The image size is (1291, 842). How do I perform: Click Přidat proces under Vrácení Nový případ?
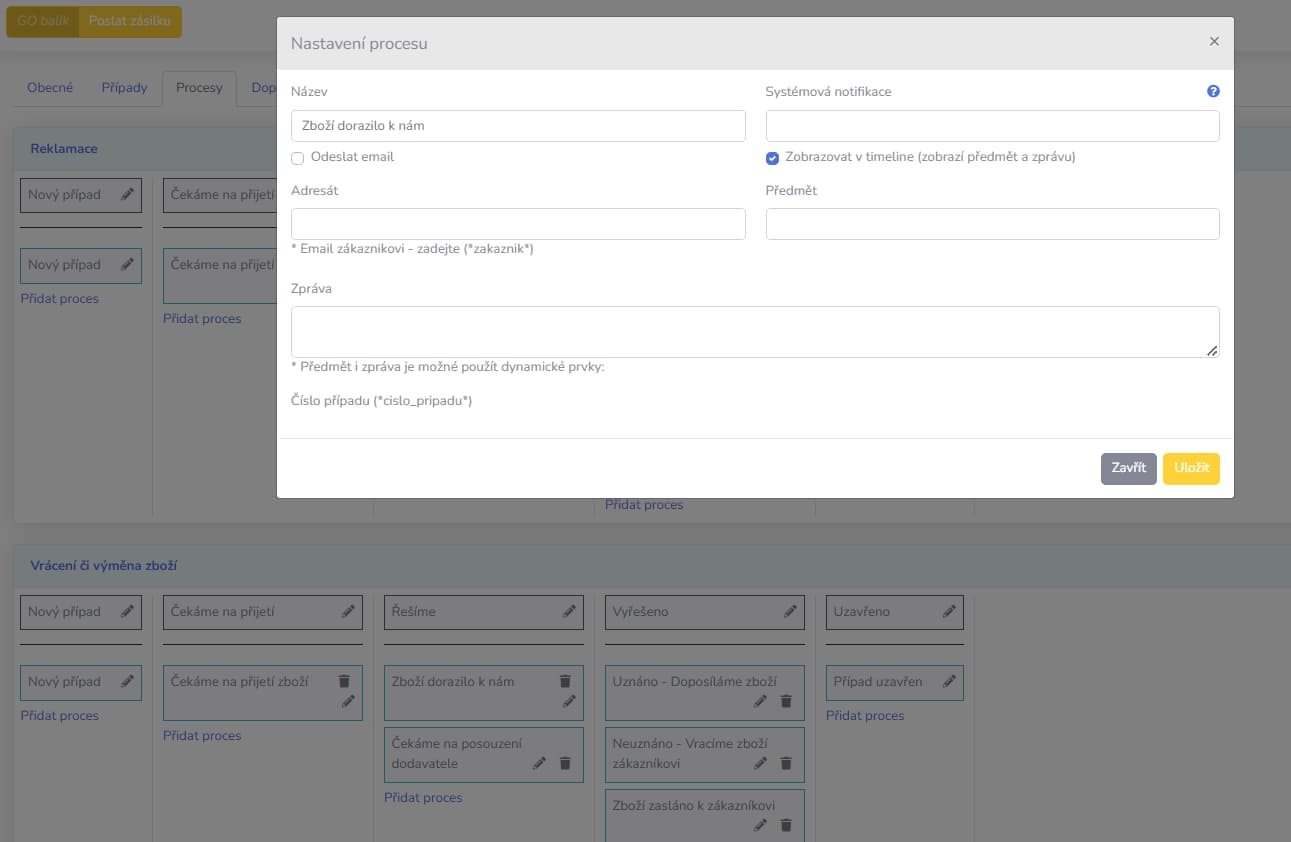click(x=60, y=715)
